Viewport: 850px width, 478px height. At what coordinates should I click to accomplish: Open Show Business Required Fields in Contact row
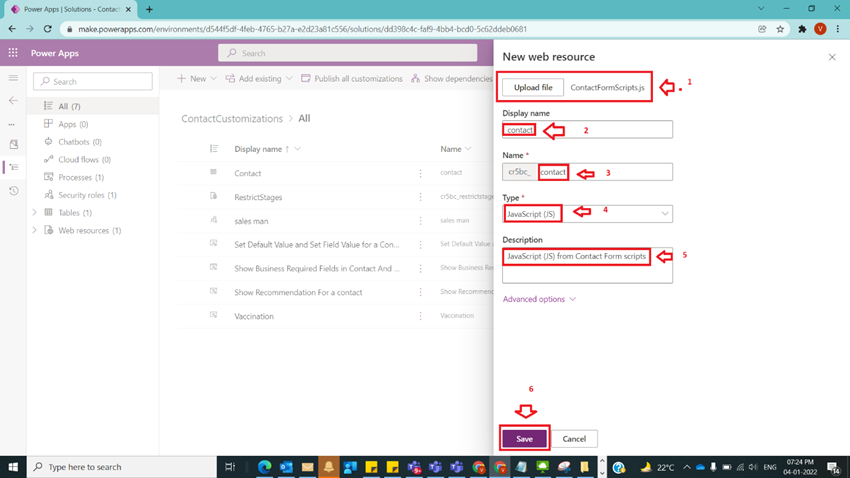(317, 269)
